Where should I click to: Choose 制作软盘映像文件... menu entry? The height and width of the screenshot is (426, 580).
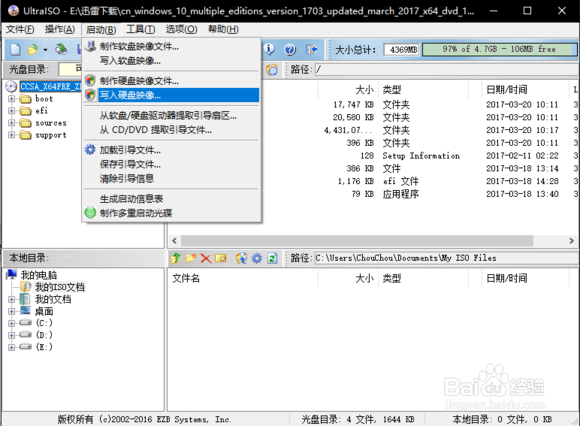pyautogui.click(x=172, y=46)
